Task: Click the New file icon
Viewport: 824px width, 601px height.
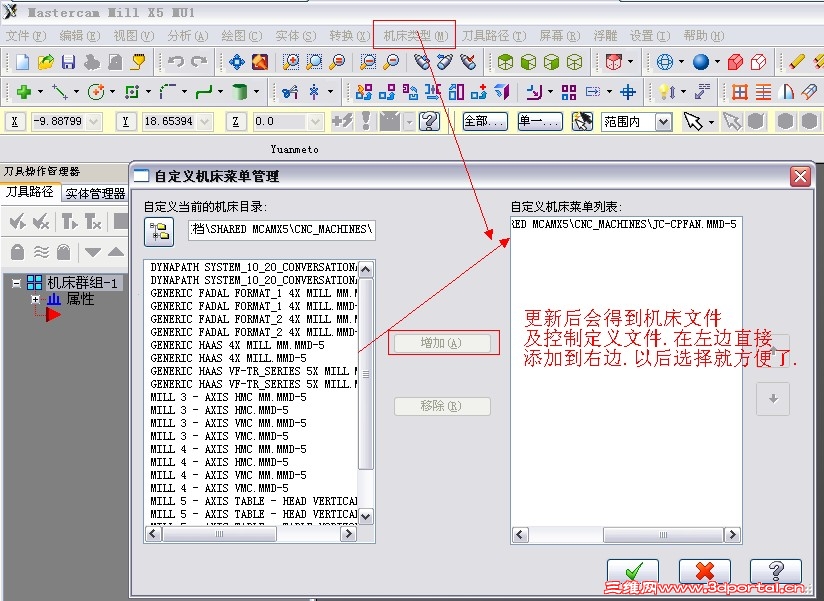Action: point(22,62)
